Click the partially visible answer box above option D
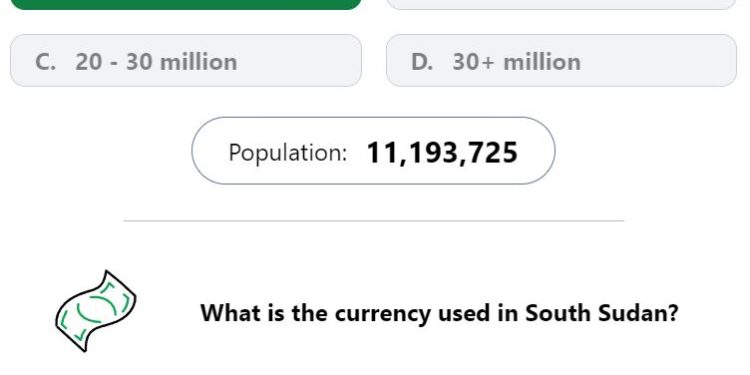The width and height of the screenshot is (750, 375). 561,4
